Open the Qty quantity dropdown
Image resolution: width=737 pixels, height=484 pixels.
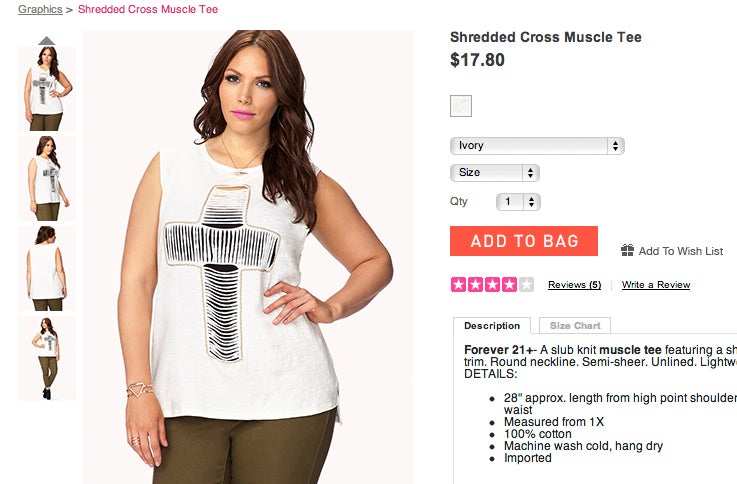point(518,202)
